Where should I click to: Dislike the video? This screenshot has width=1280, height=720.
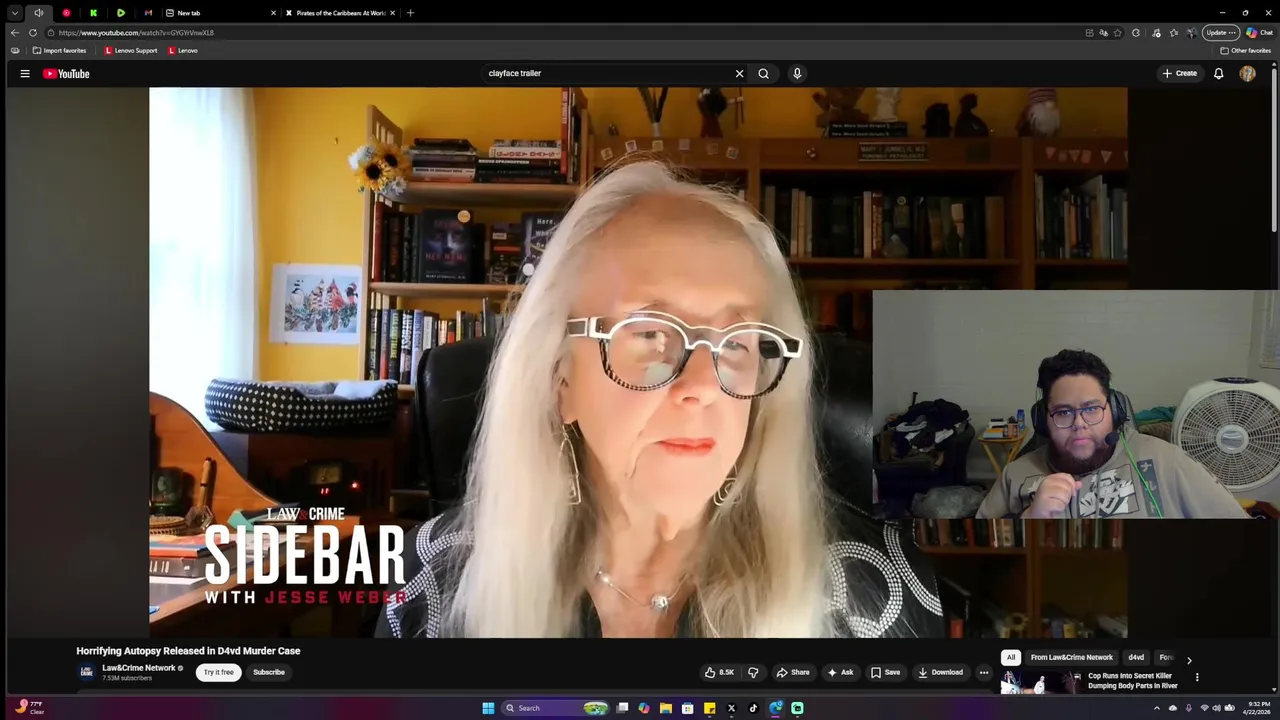[x=753, y=672]
